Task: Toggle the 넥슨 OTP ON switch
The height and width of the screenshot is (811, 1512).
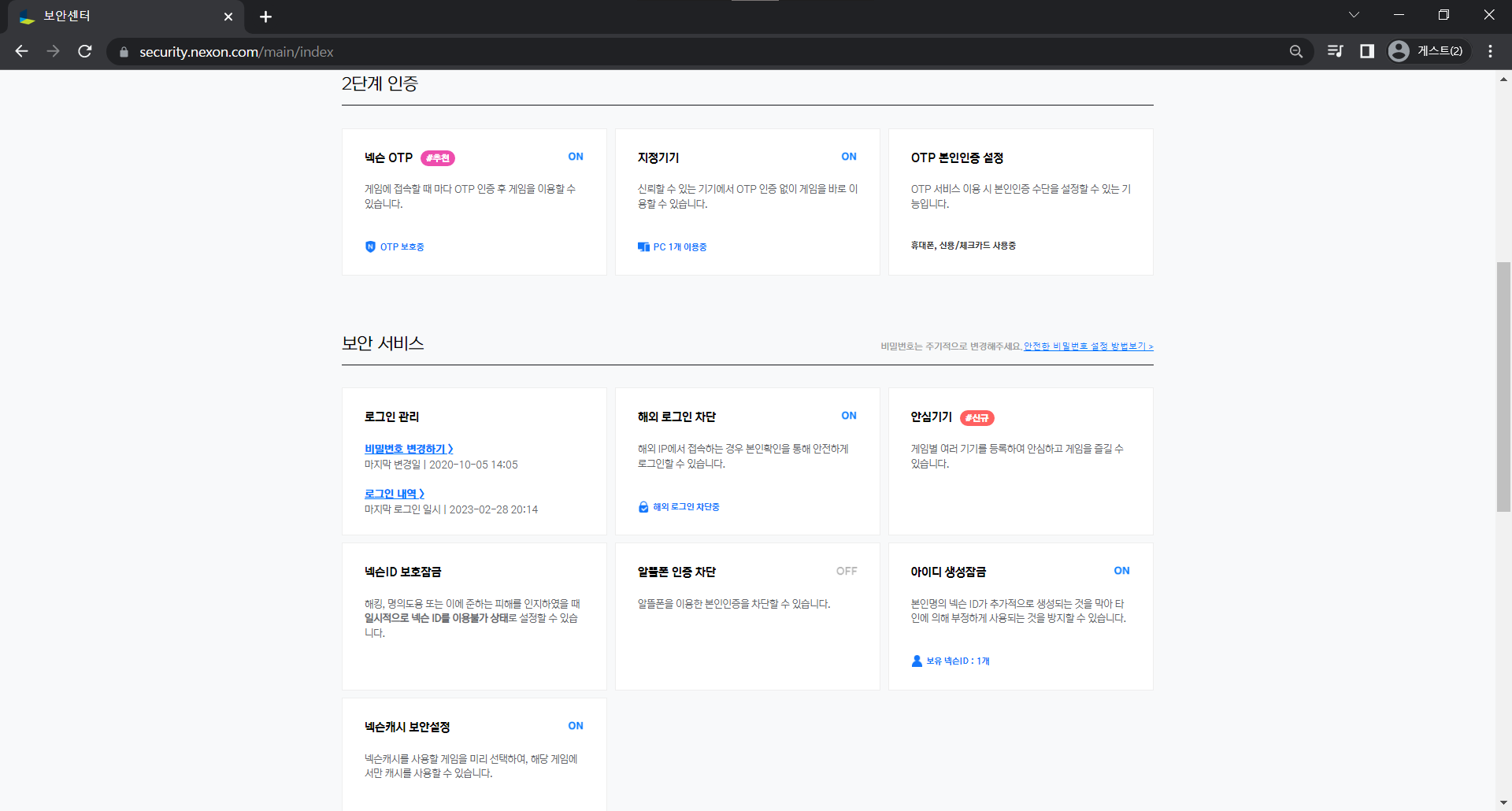Action: (576, 157)
